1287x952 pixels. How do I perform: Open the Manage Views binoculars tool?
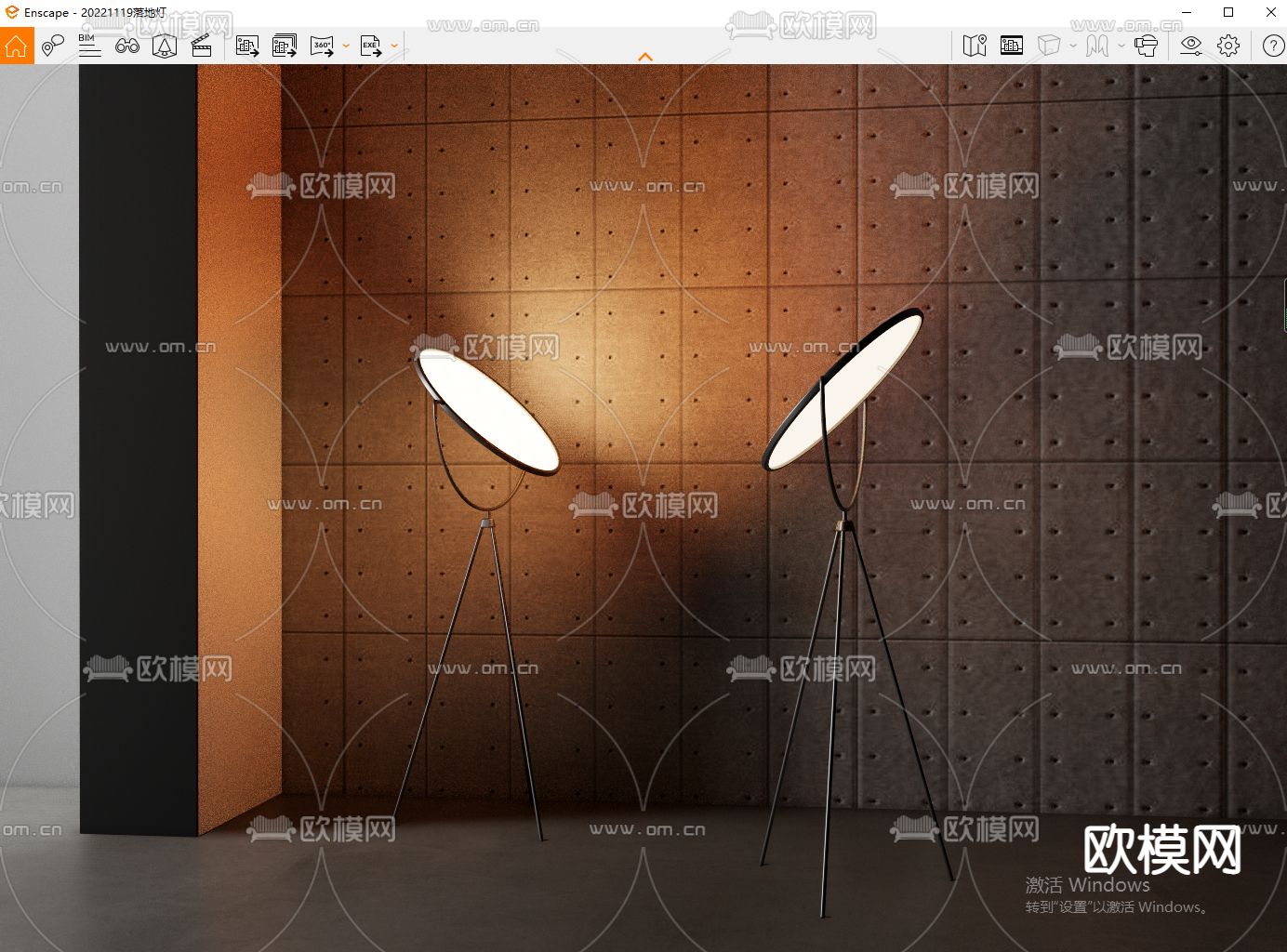point(127,46)
